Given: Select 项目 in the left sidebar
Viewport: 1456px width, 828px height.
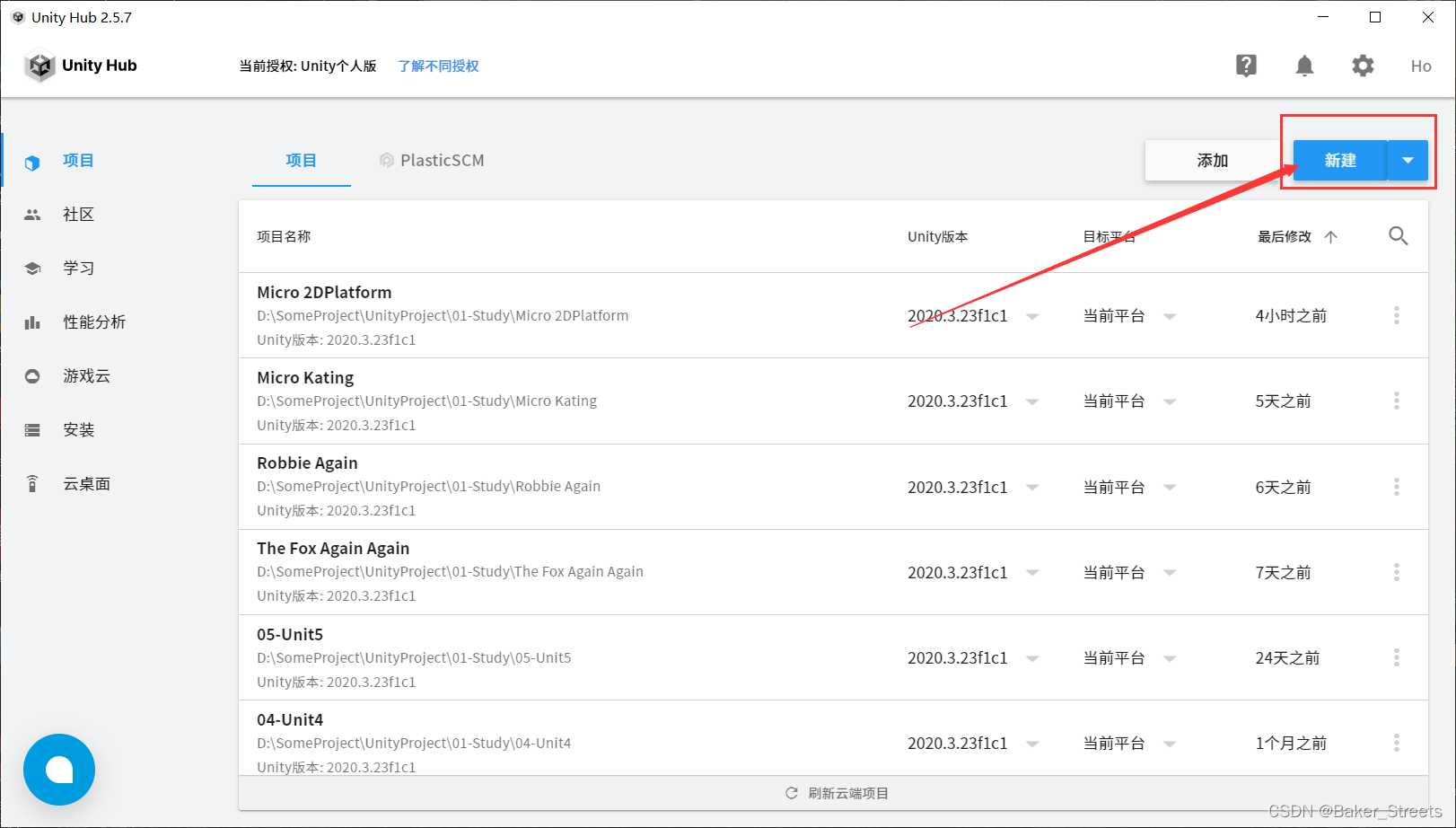Looking at the screenshot, I should point(78,161).
